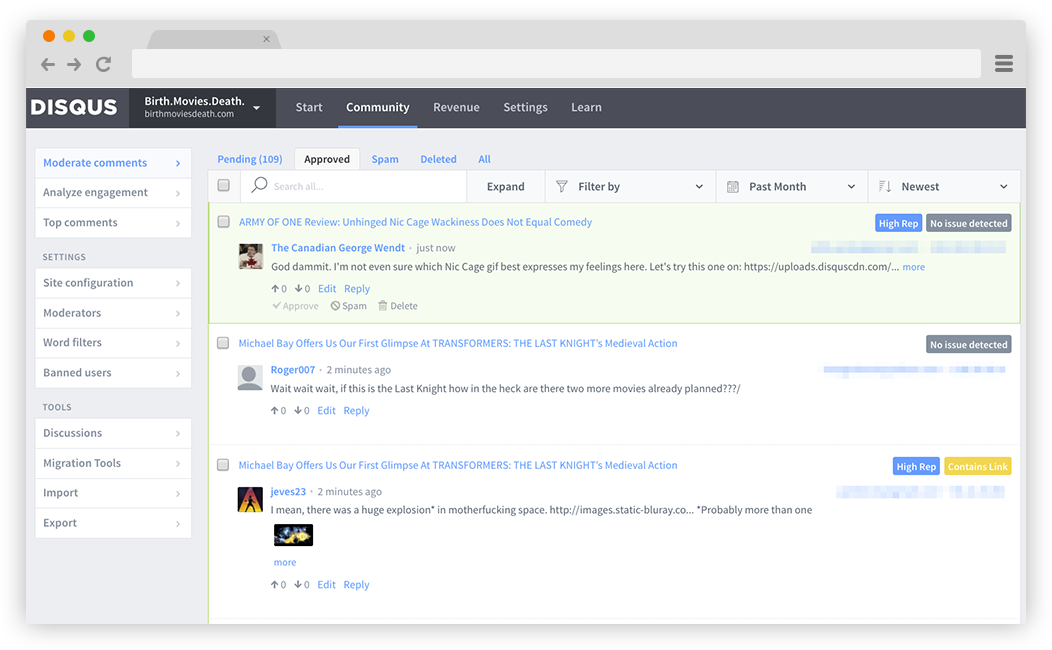1052x650 pixels.
Task: Open Roger007's default avatar
Action: [250, 378]
